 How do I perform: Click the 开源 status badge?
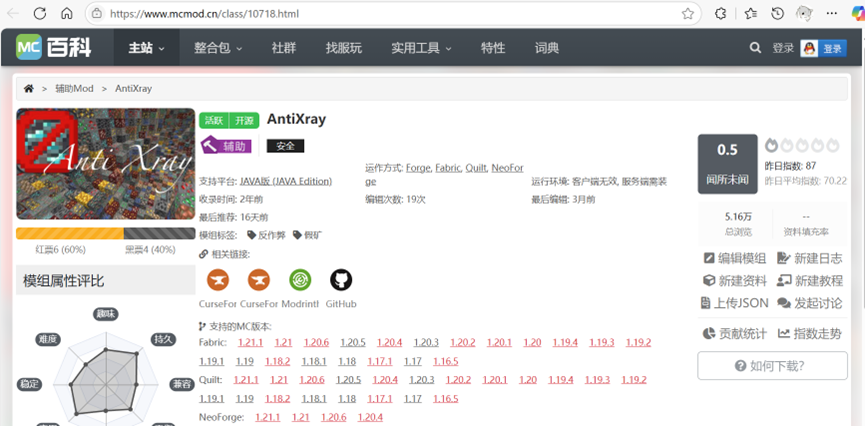244,120
